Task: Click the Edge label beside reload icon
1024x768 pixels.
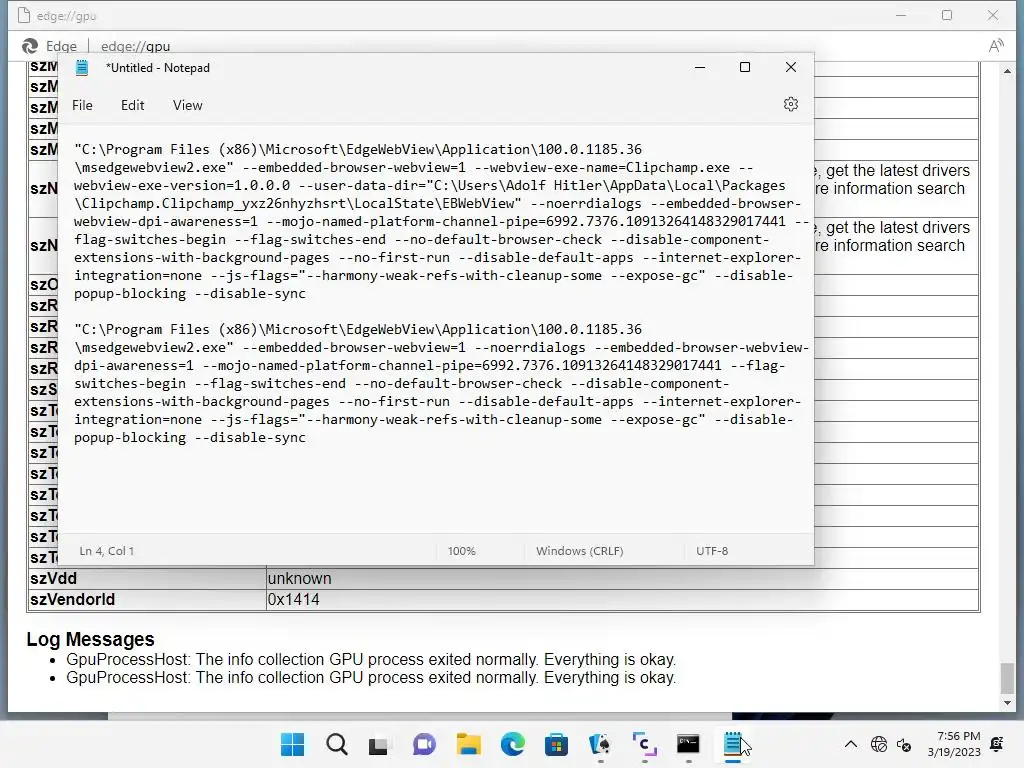Action: tap(61, 46)
